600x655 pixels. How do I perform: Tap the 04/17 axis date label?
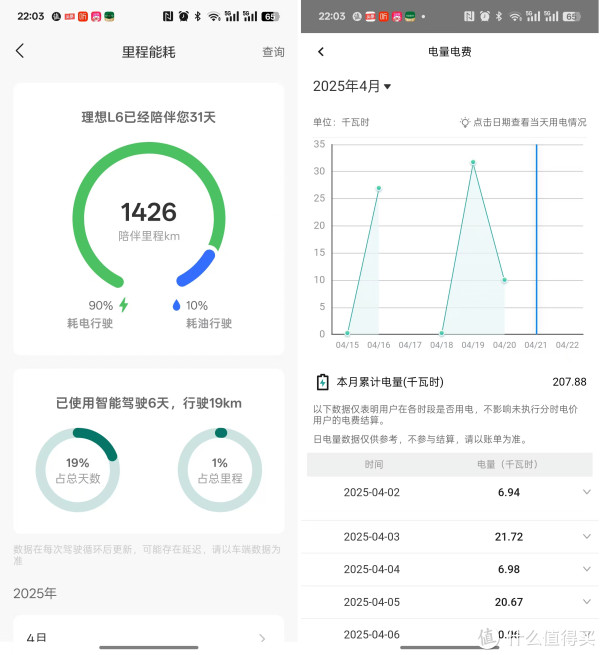pos(410,345)
